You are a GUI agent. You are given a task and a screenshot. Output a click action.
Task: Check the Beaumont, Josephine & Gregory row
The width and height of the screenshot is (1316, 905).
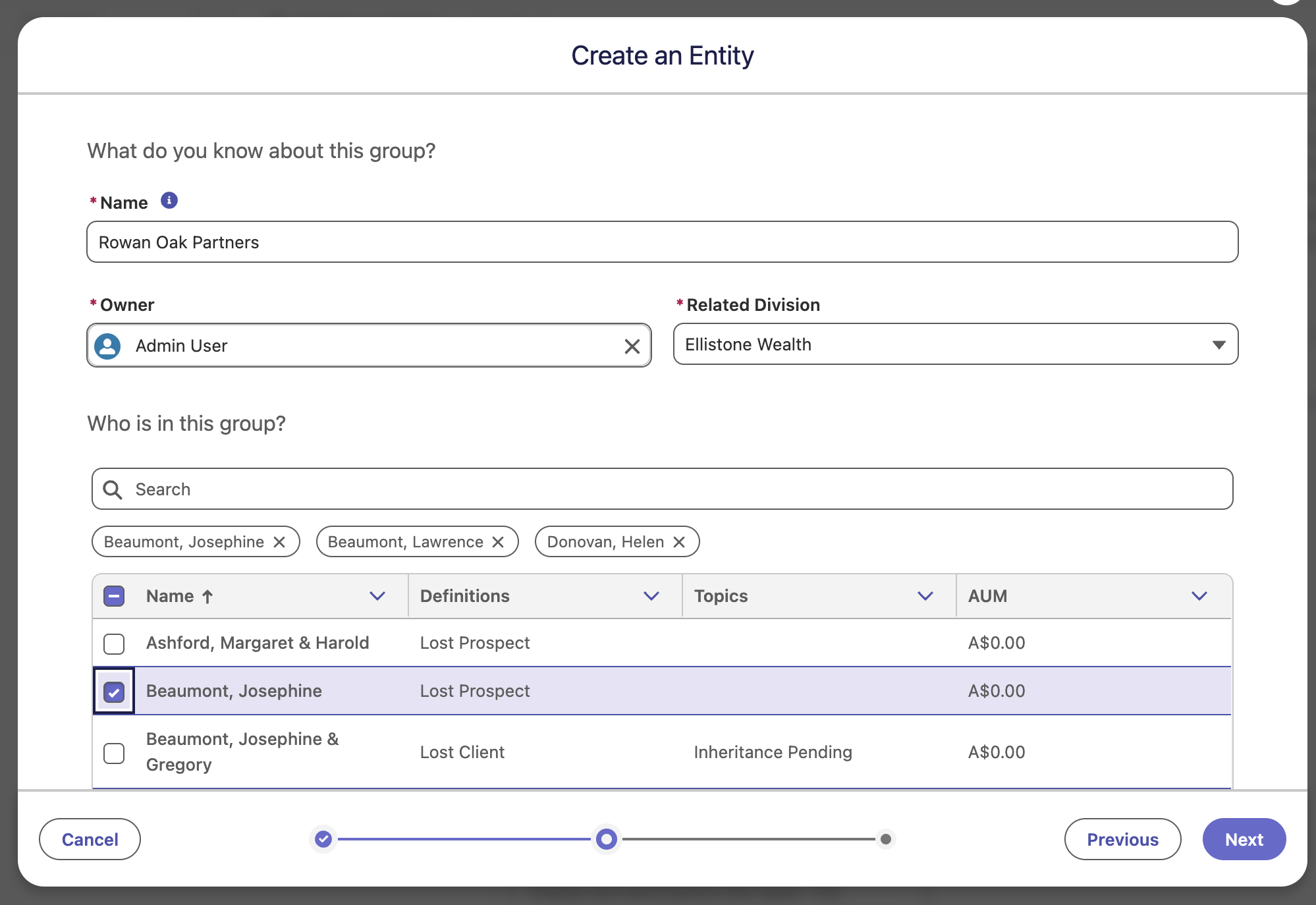click(x=114, y=753)
